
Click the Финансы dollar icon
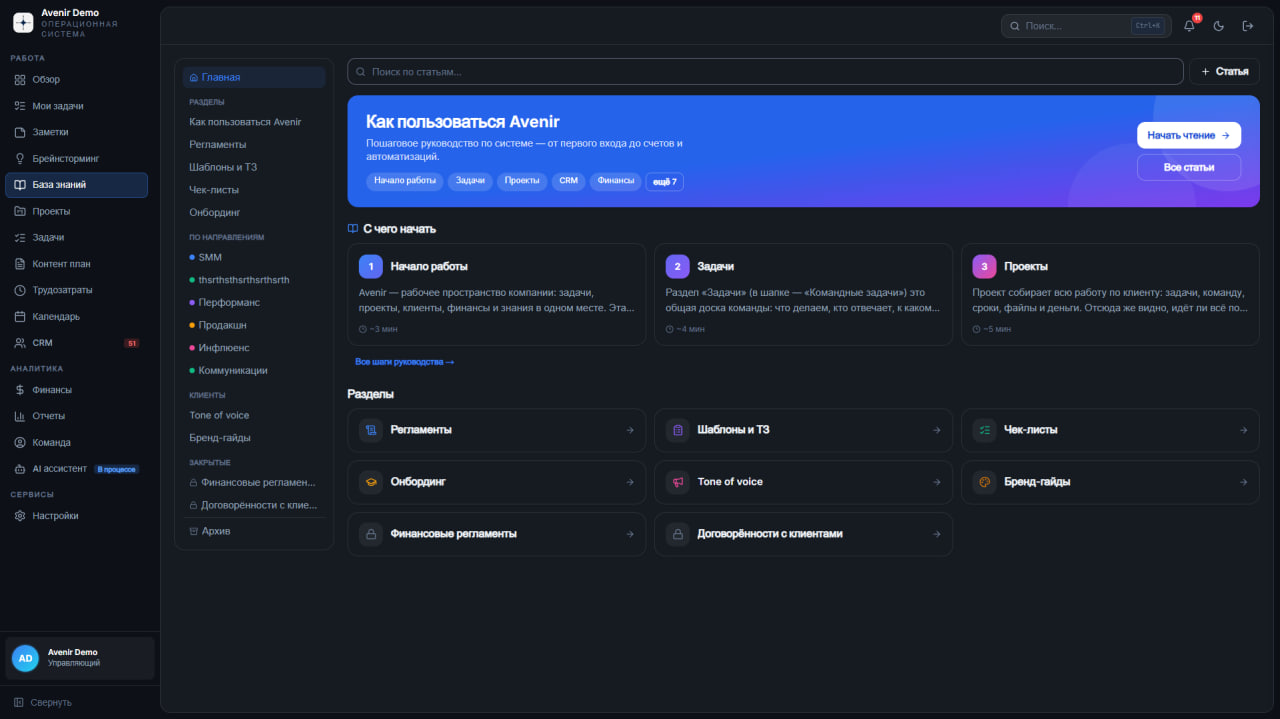click(20, 390)
